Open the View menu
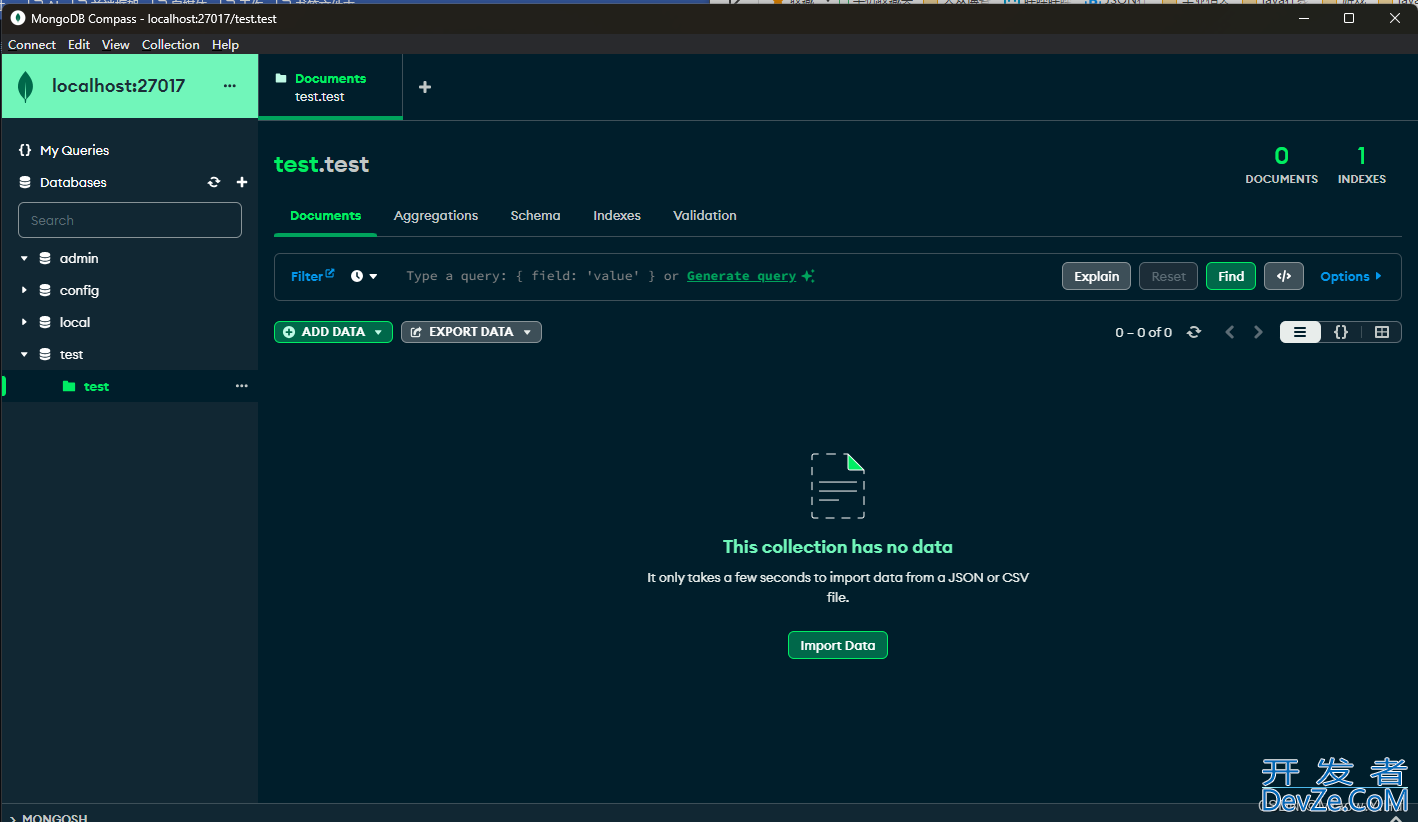1418x822 pixels. click(x=116, y=44)
